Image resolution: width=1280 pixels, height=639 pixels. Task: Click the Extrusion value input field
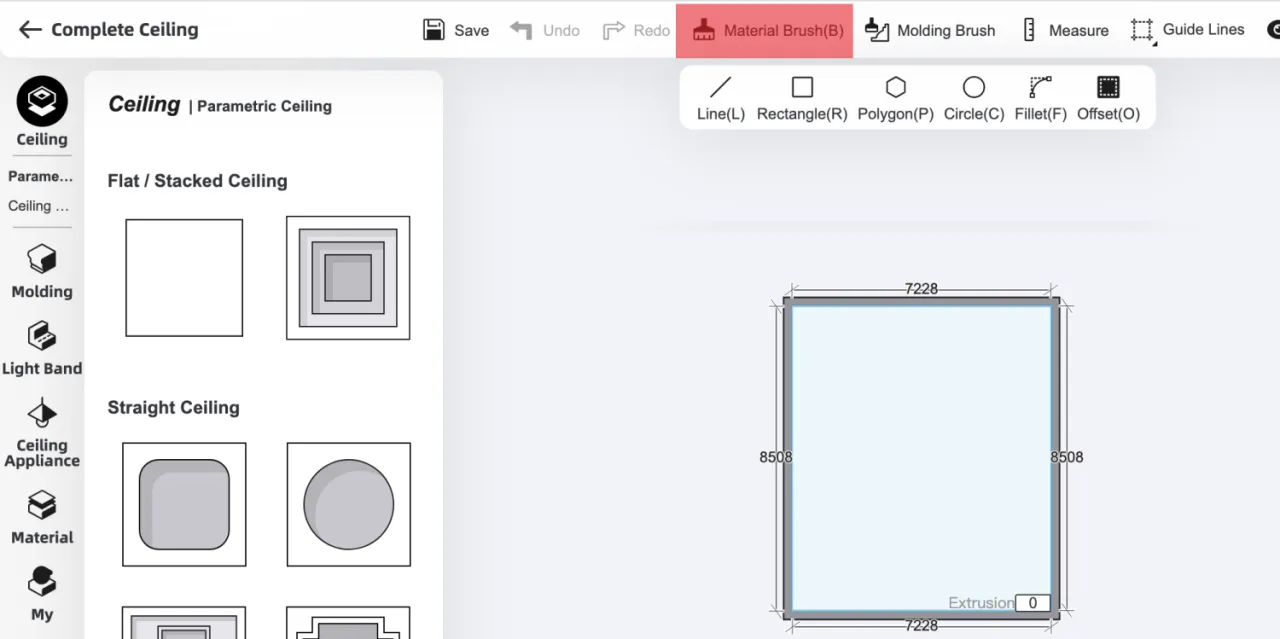[x=1032, y=603]
